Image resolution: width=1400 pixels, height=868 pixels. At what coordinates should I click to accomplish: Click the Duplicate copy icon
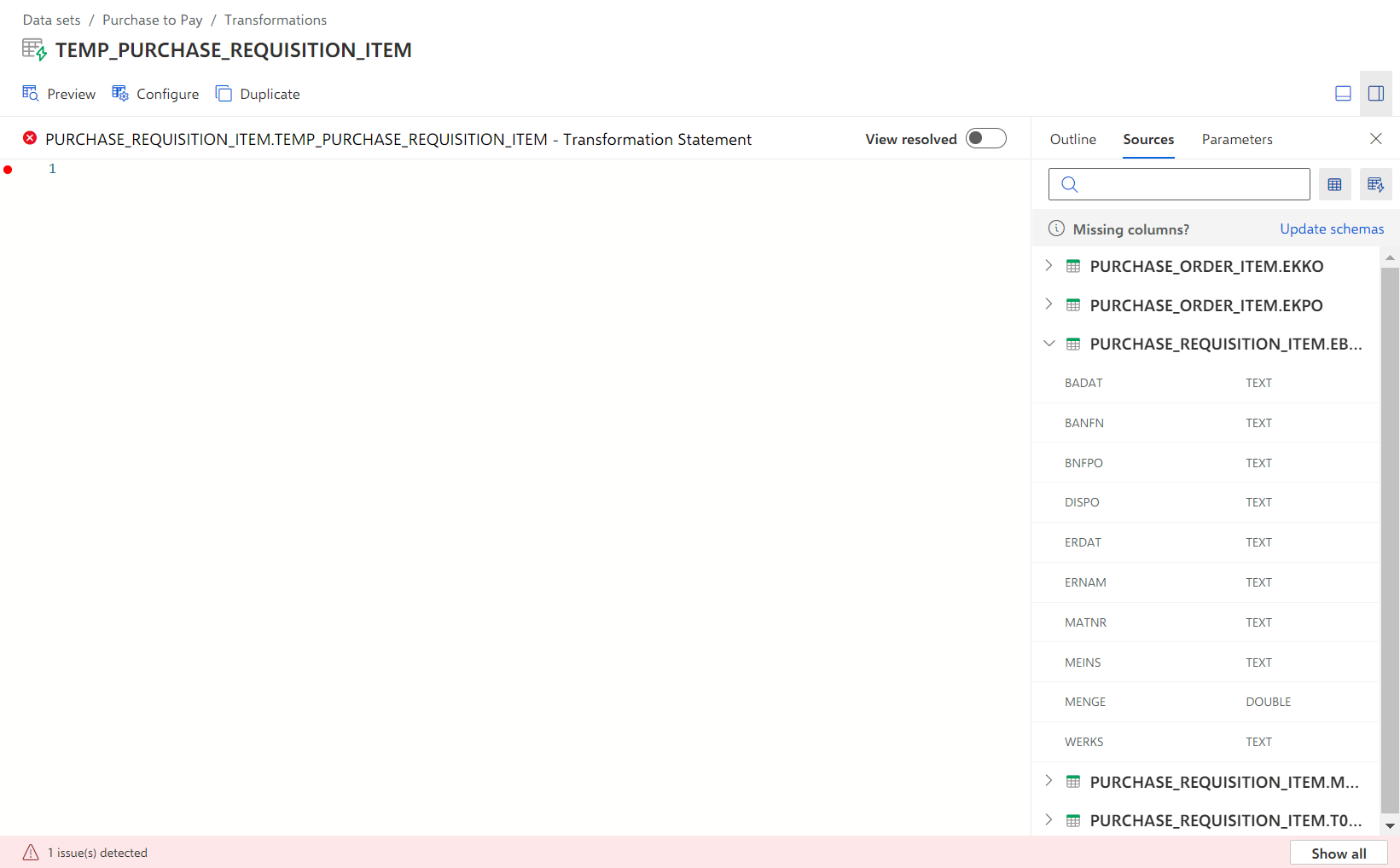[224, 94]
